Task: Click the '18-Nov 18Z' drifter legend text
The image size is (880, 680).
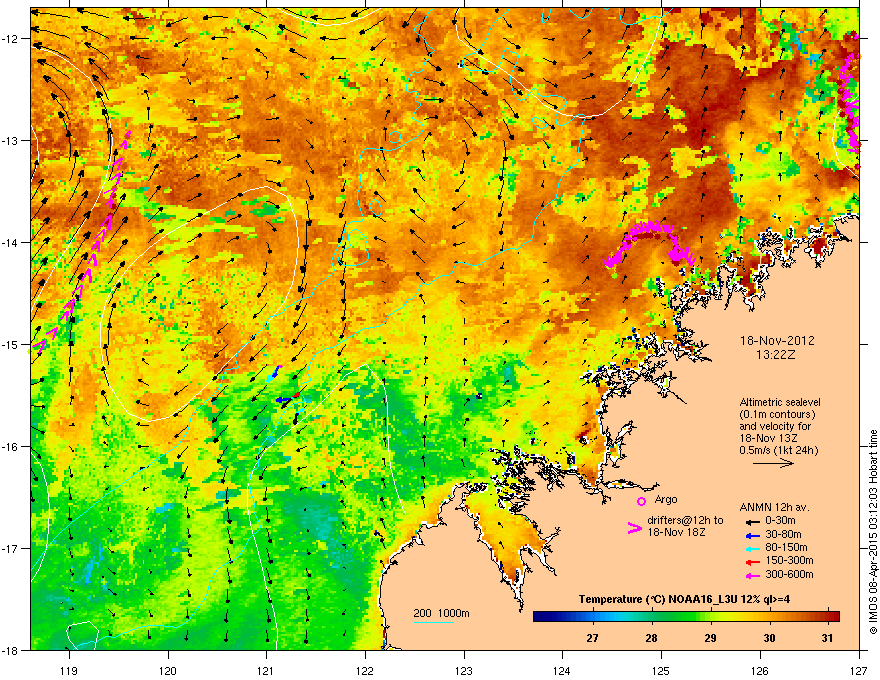Action: pyautogui.click(x=676, y=532)
